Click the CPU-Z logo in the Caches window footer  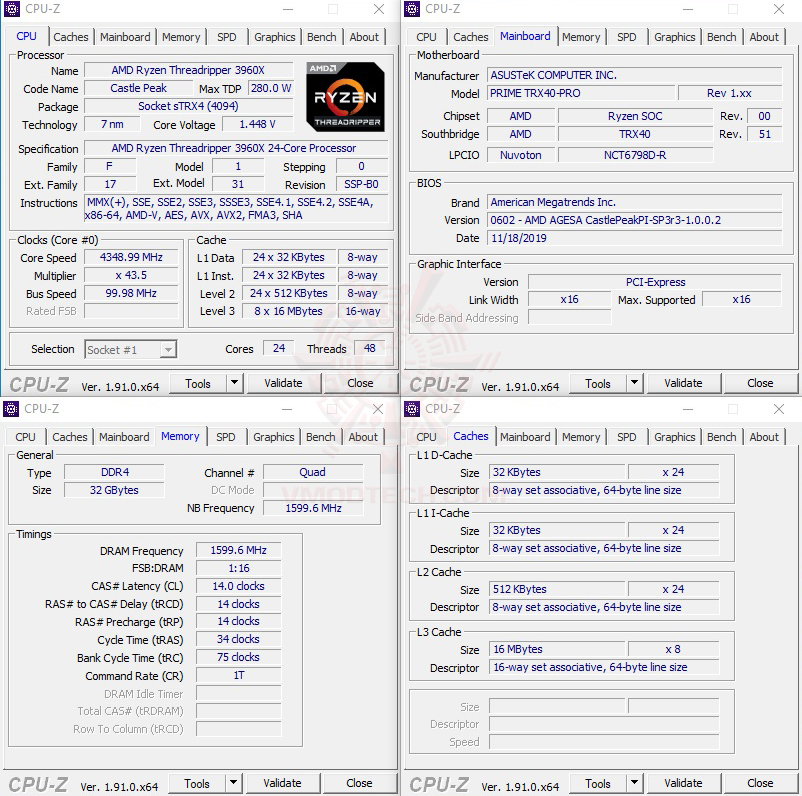point(440,783)
